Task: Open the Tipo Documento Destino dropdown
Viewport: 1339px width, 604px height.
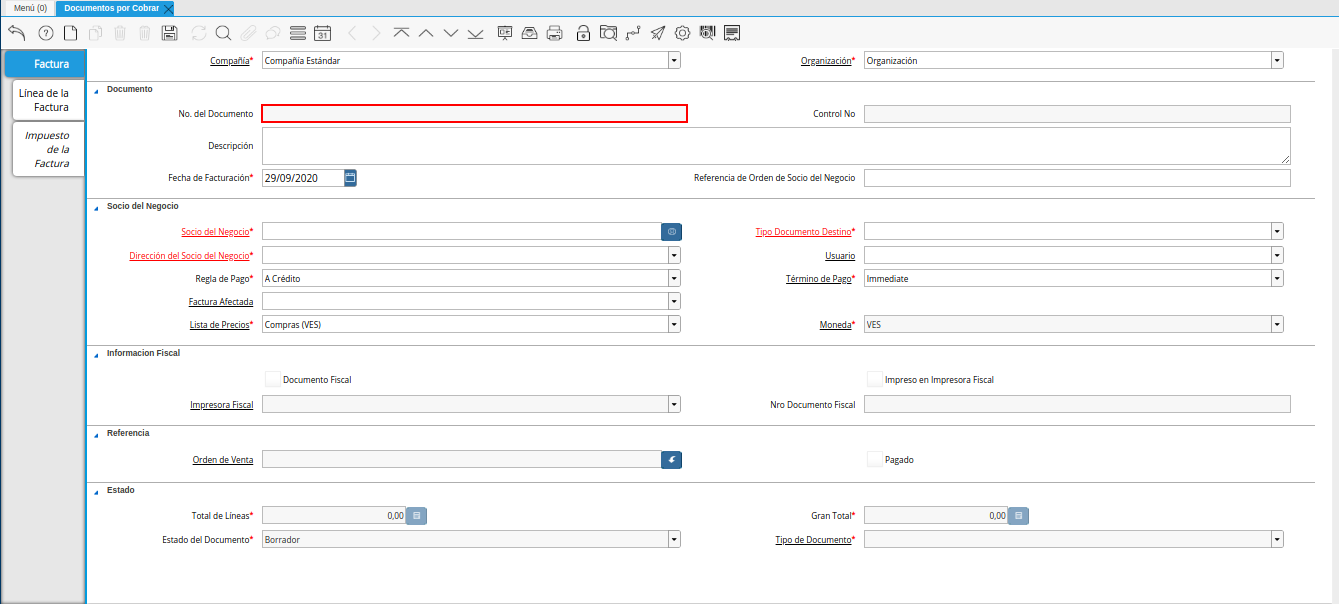Action: tap(1277, 231)
